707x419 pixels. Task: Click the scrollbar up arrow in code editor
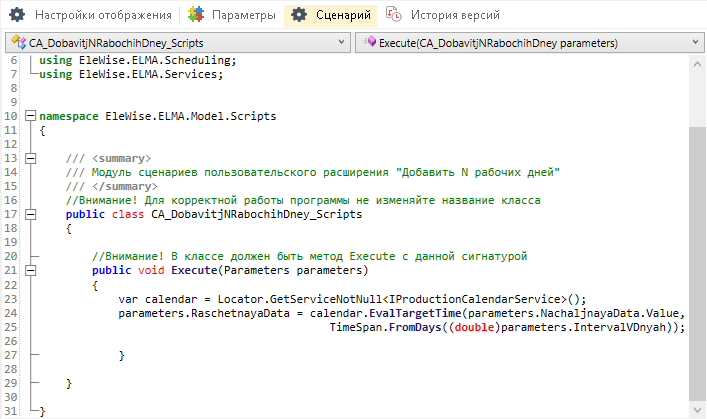(x=697, y=62)
